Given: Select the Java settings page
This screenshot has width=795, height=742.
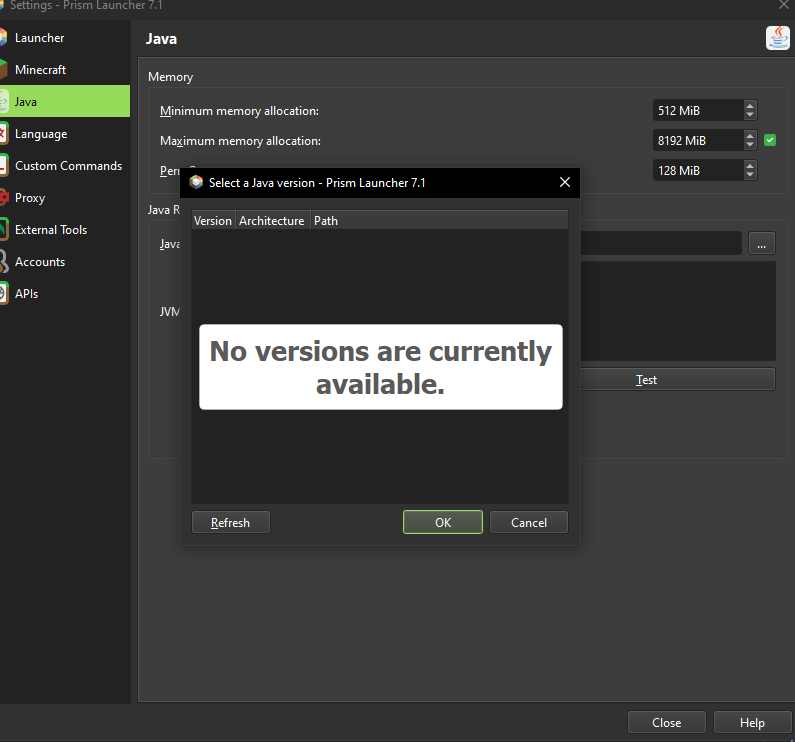Looking at the screenshot, I should tap(64, 101).
